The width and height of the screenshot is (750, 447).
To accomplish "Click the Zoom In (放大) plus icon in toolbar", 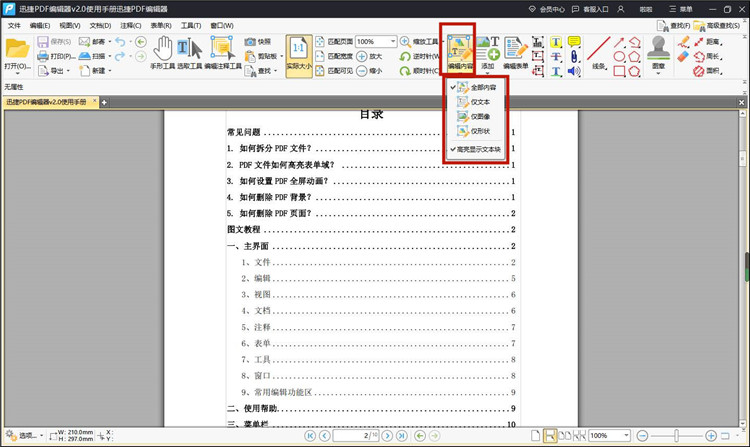I will click(362, 56).
